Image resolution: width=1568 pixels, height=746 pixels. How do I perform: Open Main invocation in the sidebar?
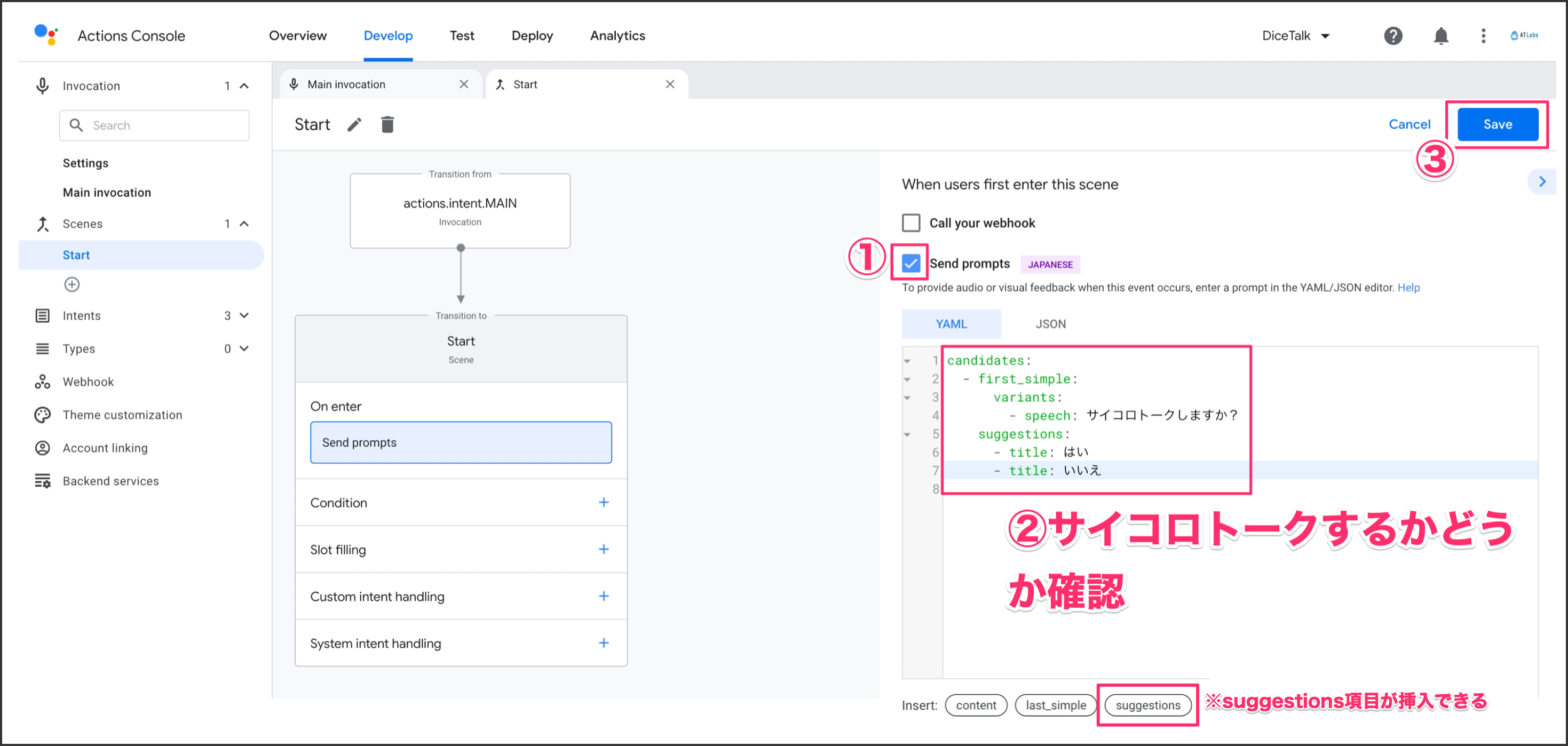(107, 192)
